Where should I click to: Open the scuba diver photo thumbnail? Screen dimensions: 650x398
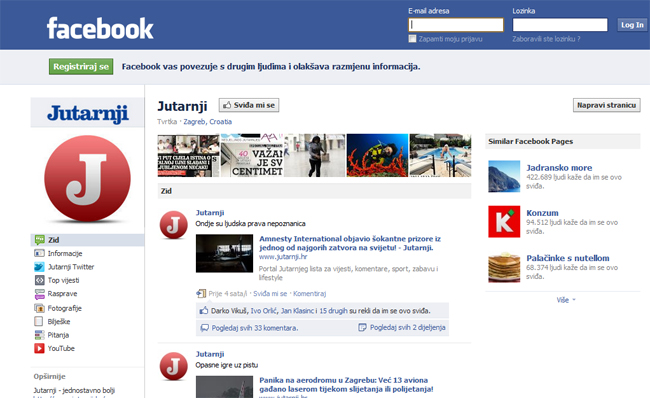coord(377,155)
